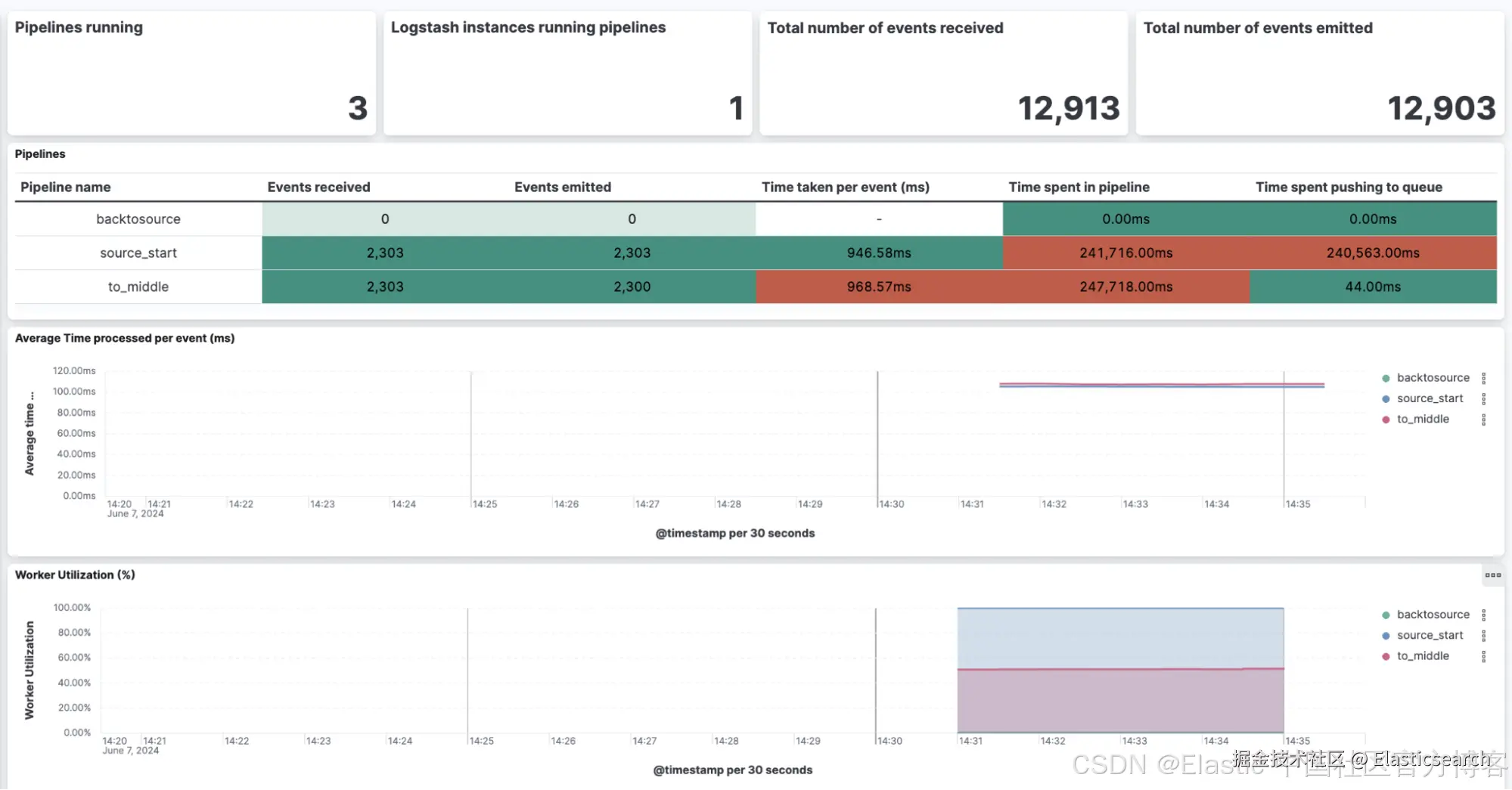Open options menu for Worker Utilization panel
This screenshot has width=1512, height=790.
click(x=1492, y=575)
